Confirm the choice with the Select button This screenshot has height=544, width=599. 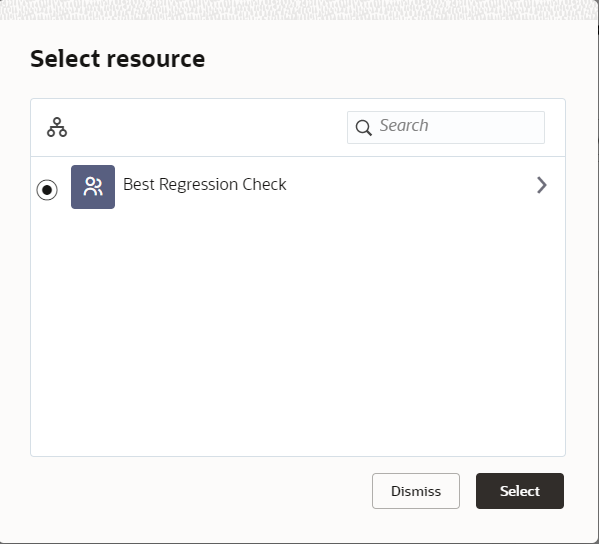520,491
